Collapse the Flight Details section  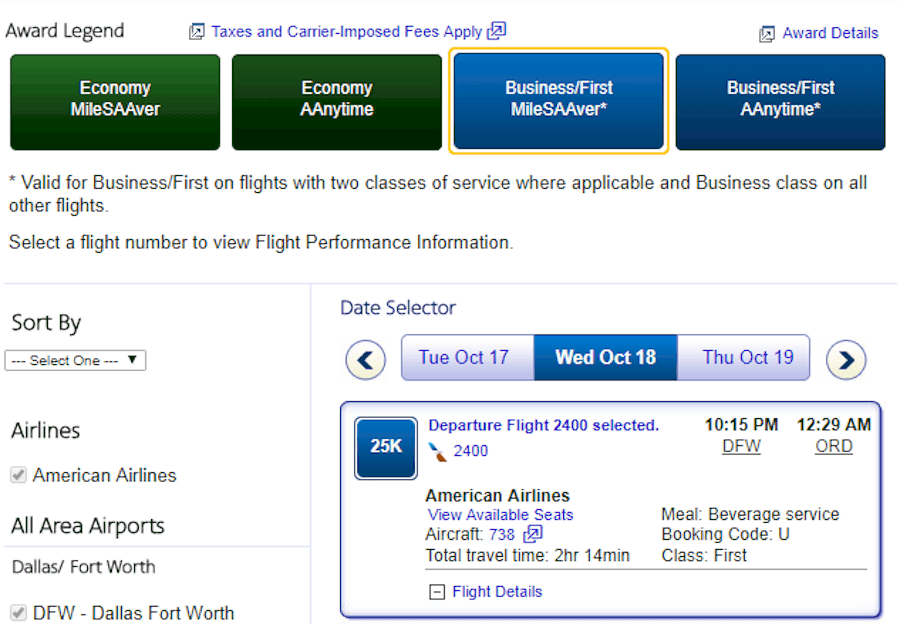click(x=437, y=592)
